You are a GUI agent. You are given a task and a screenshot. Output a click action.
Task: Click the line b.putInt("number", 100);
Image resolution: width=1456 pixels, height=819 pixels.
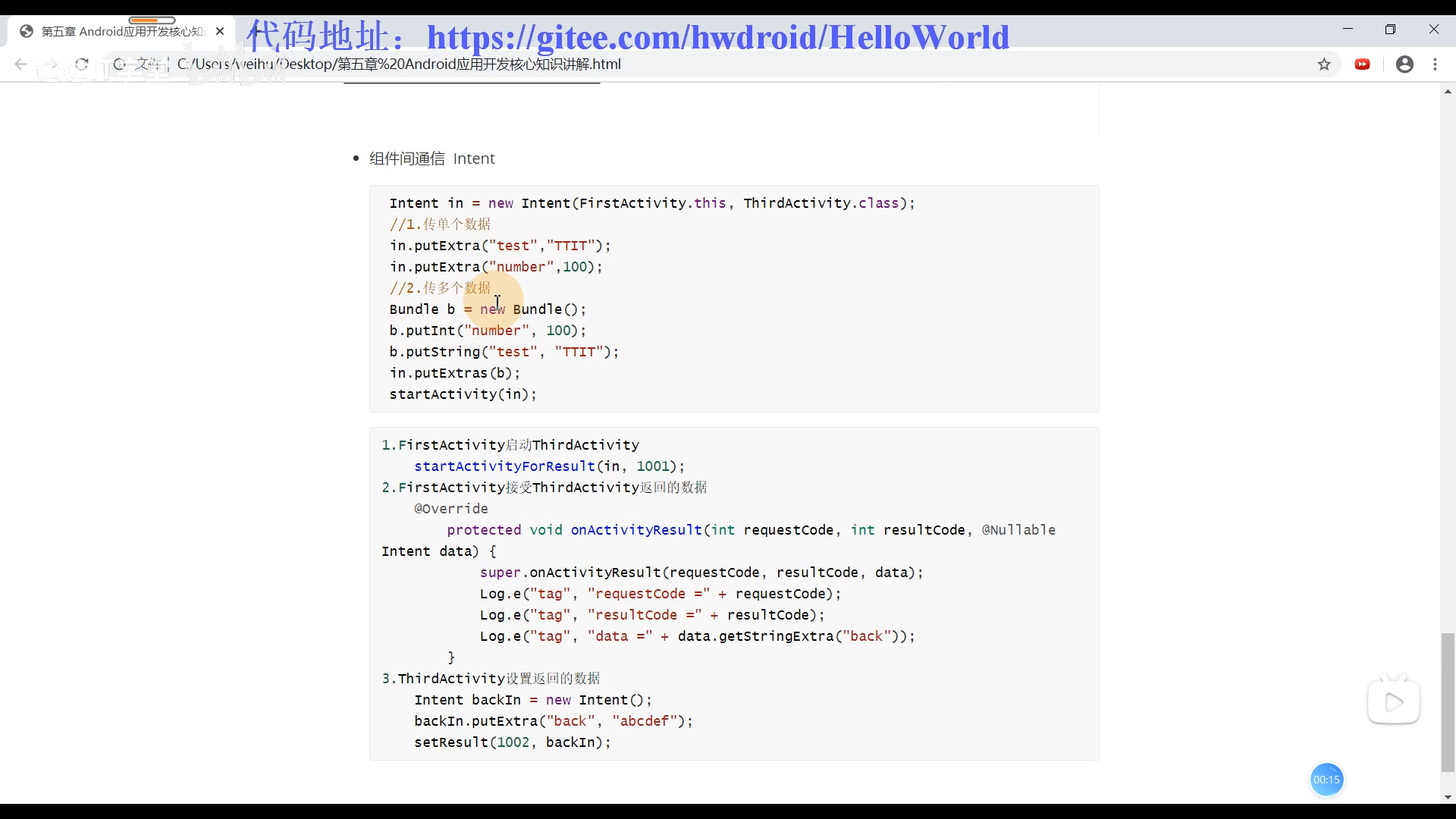pyautogui.click(x=488, y=331)
